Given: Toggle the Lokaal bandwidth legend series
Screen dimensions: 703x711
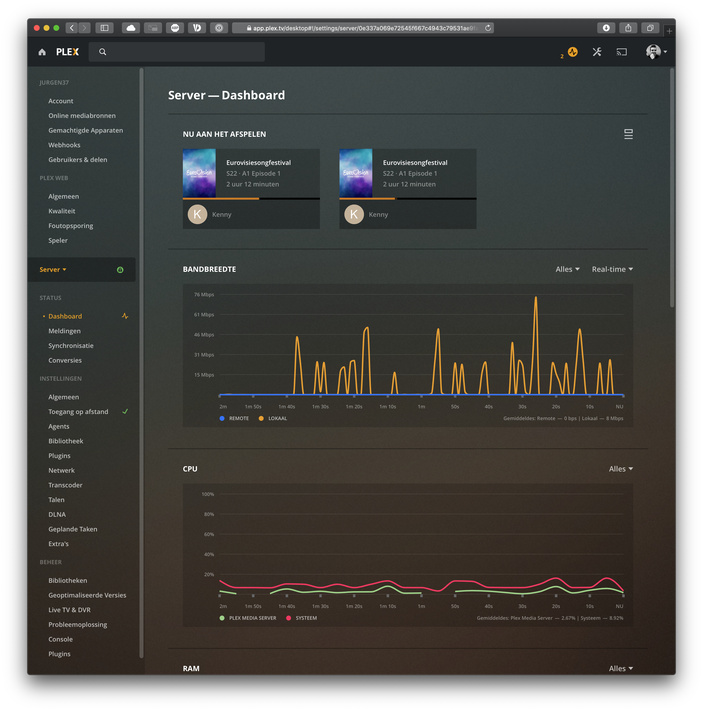Looking at the screenshot, I should pos(273,419).
